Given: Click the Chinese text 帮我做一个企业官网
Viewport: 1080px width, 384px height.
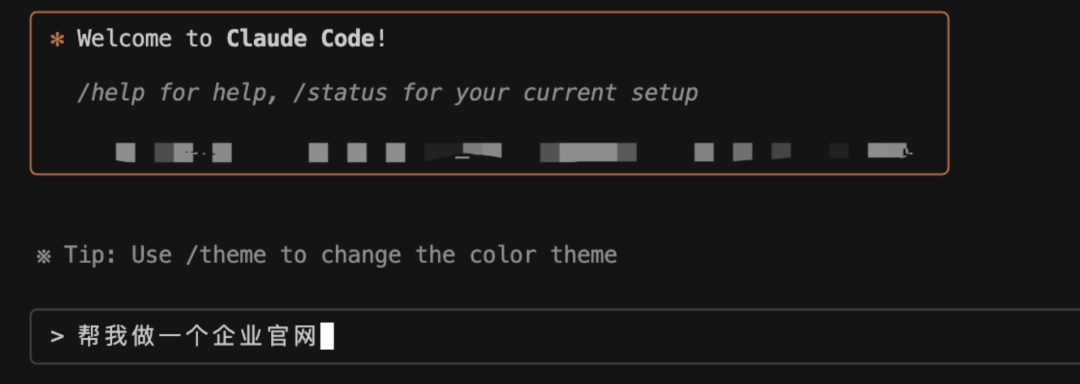Looking at the screenshot, I should pyautogui.click(x=198, y=337).
